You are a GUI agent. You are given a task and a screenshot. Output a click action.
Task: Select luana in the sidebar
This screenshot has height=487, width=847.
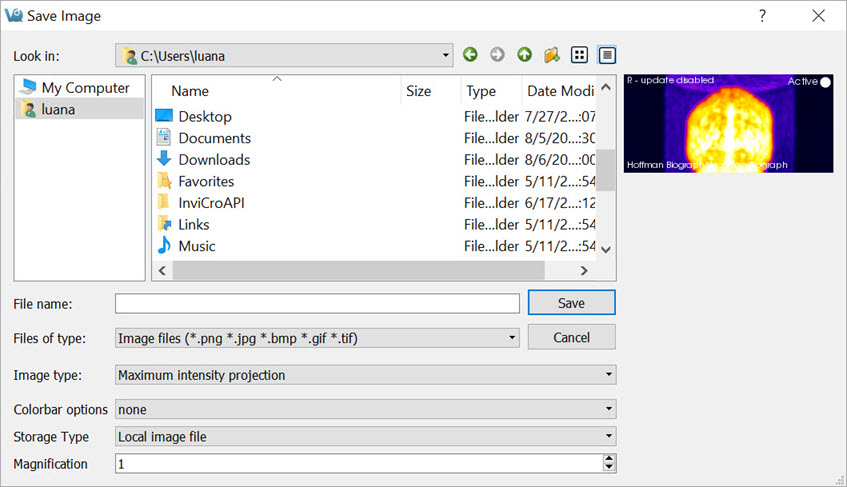pyautogui.click(x=80, y=109)
